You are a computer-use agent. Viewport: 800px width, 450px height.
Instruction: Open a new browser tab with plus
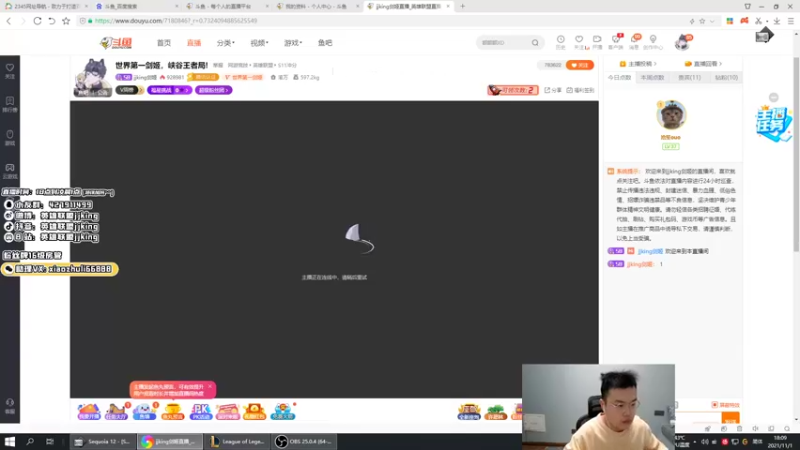tap(462, 6)
